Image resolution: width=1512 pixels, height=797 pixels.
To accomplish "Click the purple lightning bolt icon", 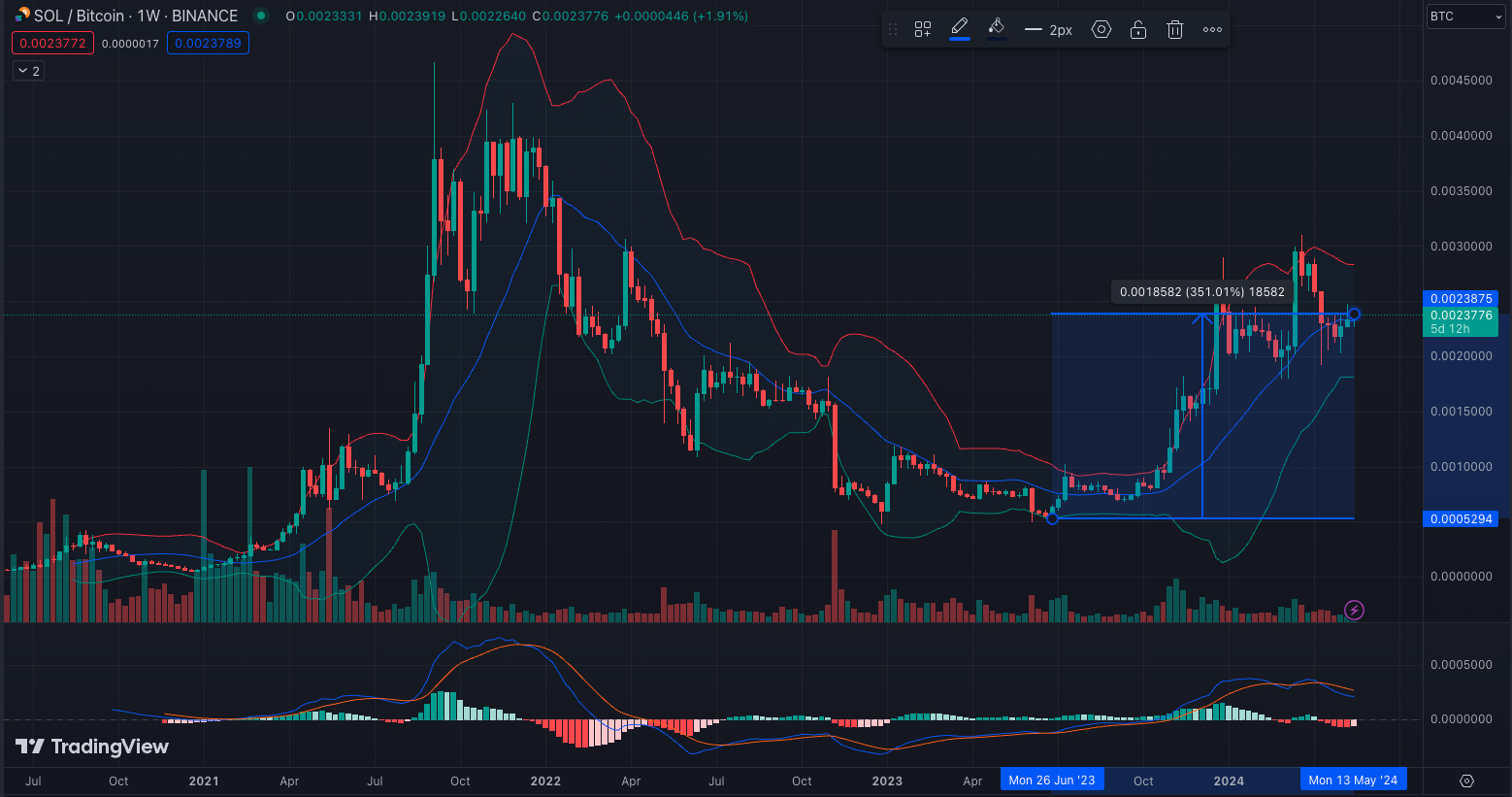I will [x=1354, y=610].
